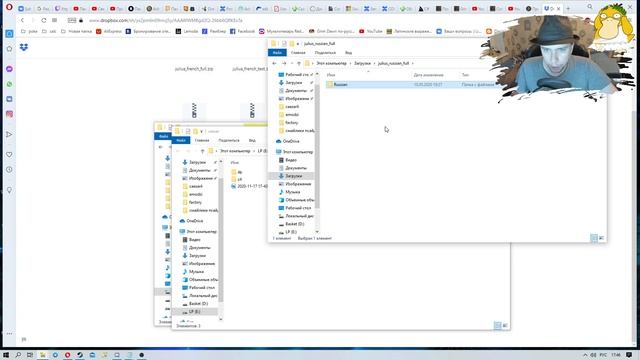Open blue File tab in LP (E:) window
640x360 pixels.
[181, 140]
